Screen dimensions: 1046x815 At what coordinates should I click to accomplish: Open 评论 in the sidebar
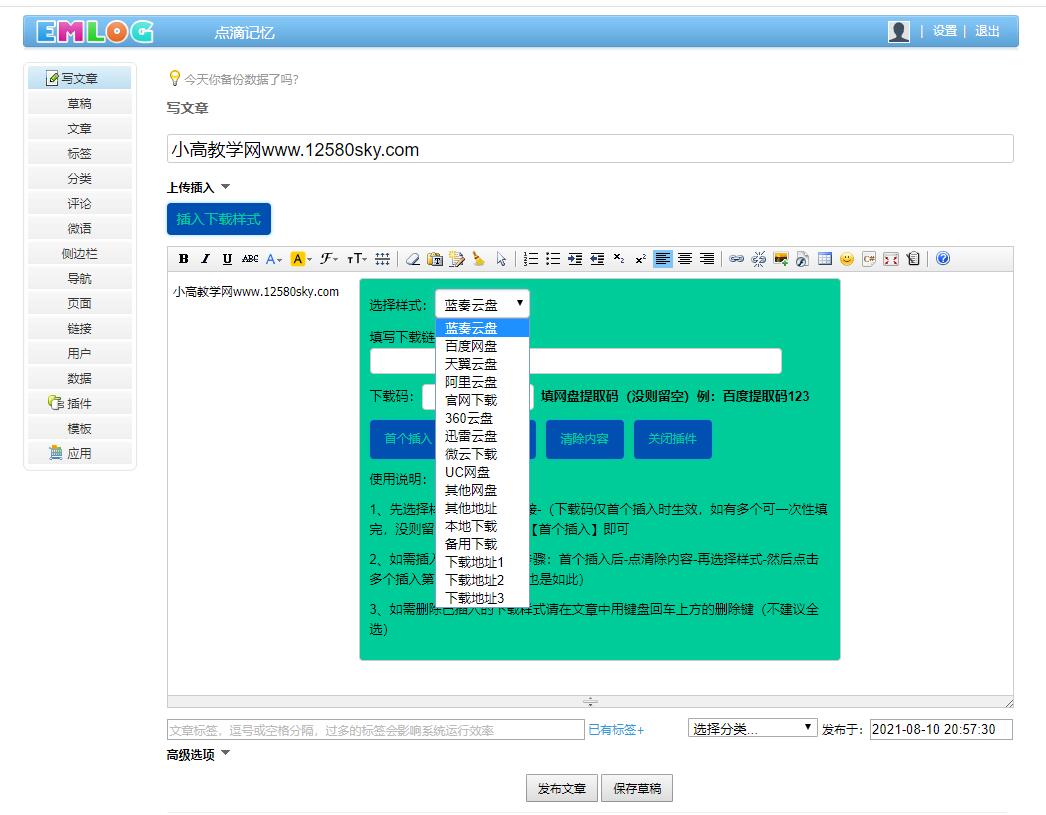[x=79, y=203]
